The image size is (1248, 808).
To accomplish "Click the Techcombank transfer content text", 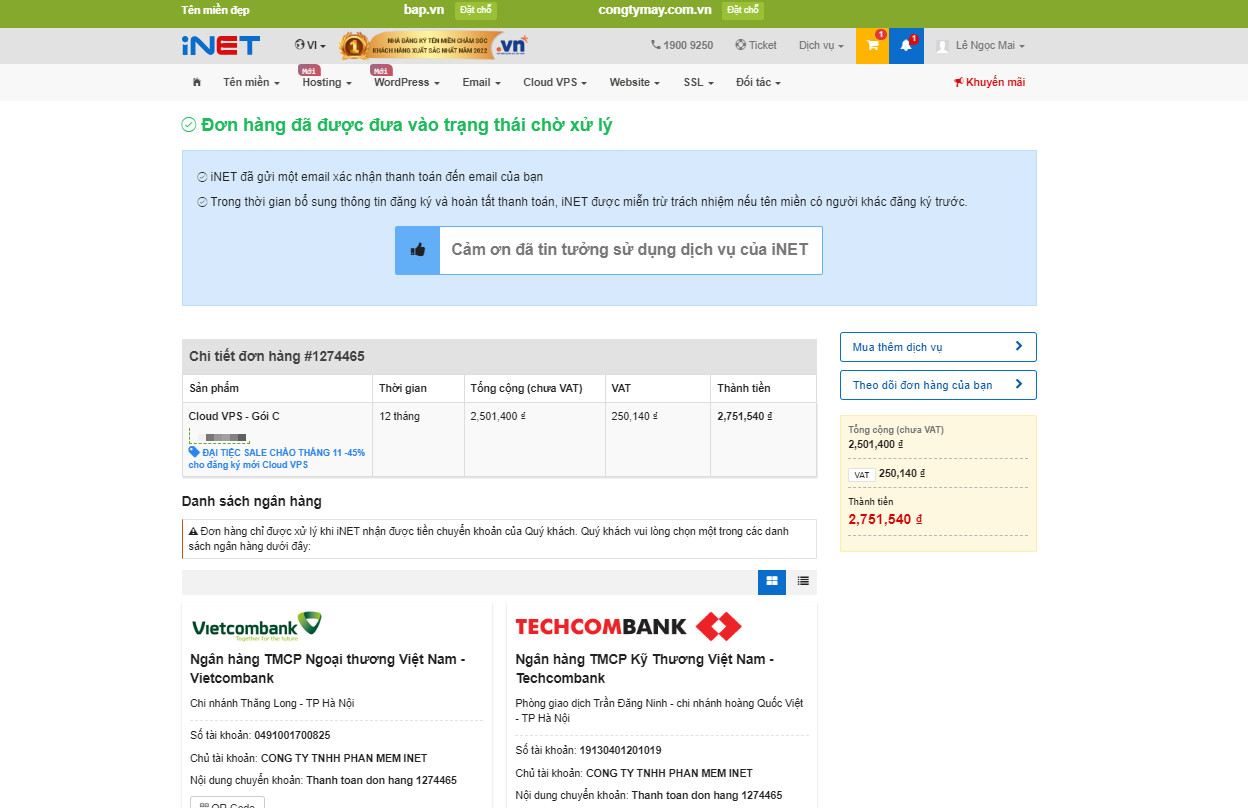I will (x=707, y=795).
